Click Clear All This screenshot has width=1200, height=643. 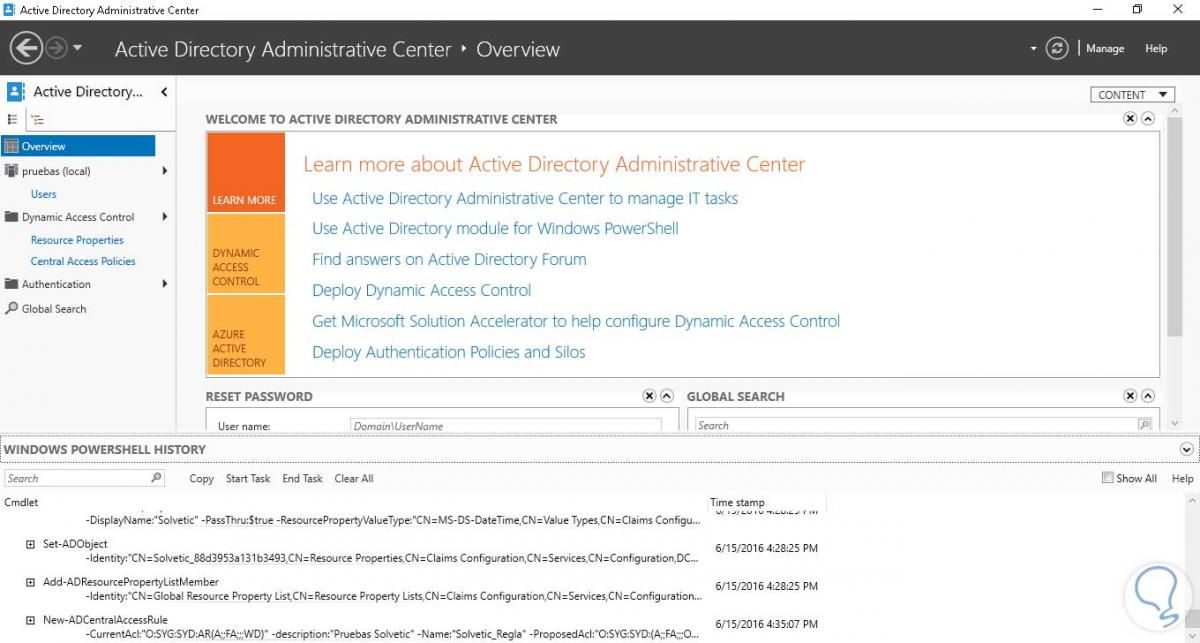[x=354, y=478]
